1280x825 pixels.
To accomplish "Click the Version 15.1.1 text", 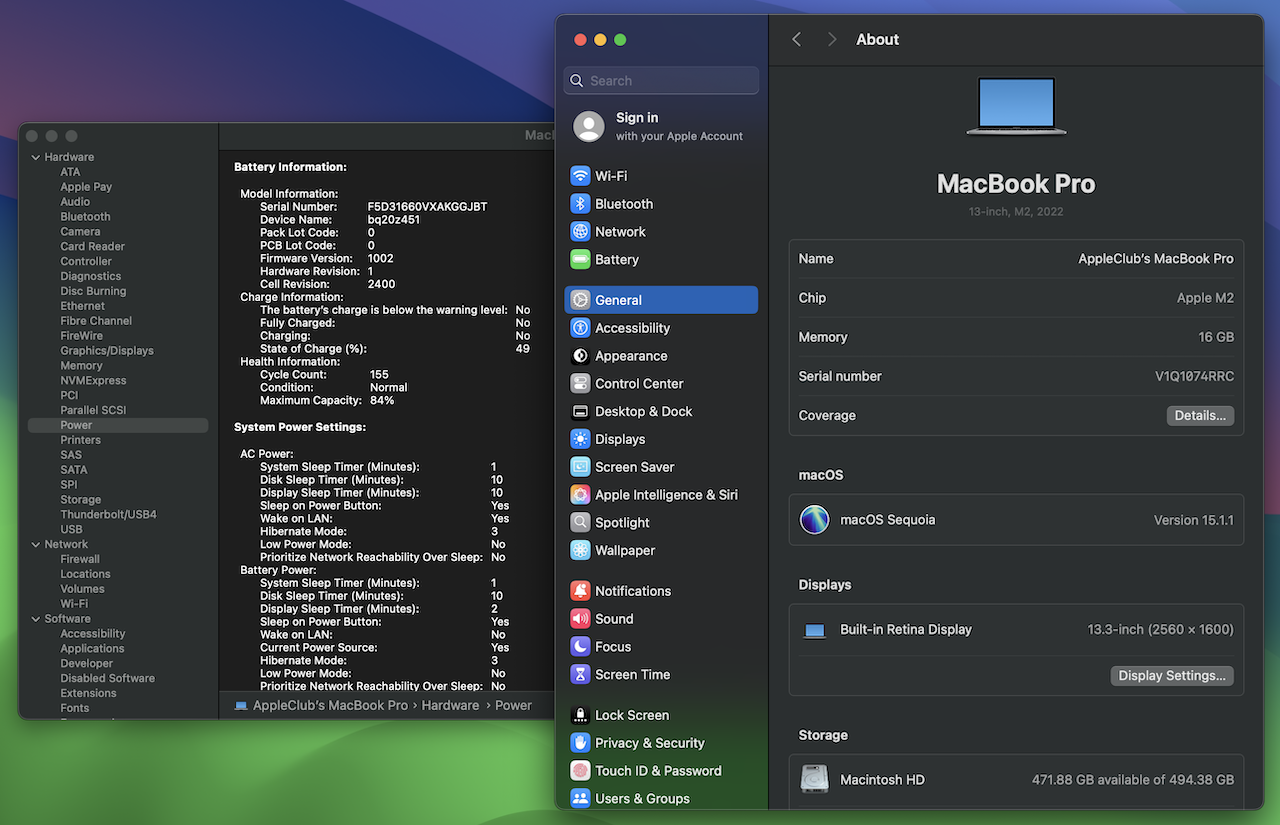I will click(1194, 521).
